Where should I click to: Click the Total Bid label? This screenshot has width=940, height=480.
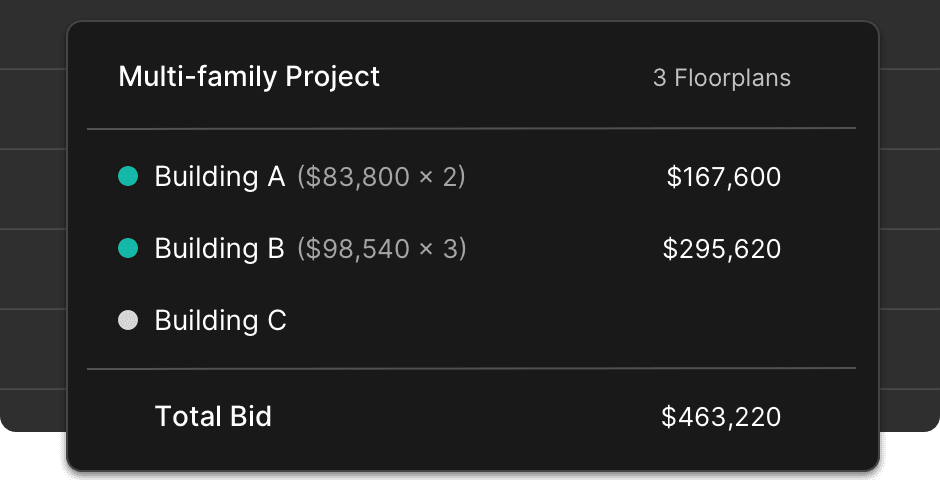click(213, 417)
